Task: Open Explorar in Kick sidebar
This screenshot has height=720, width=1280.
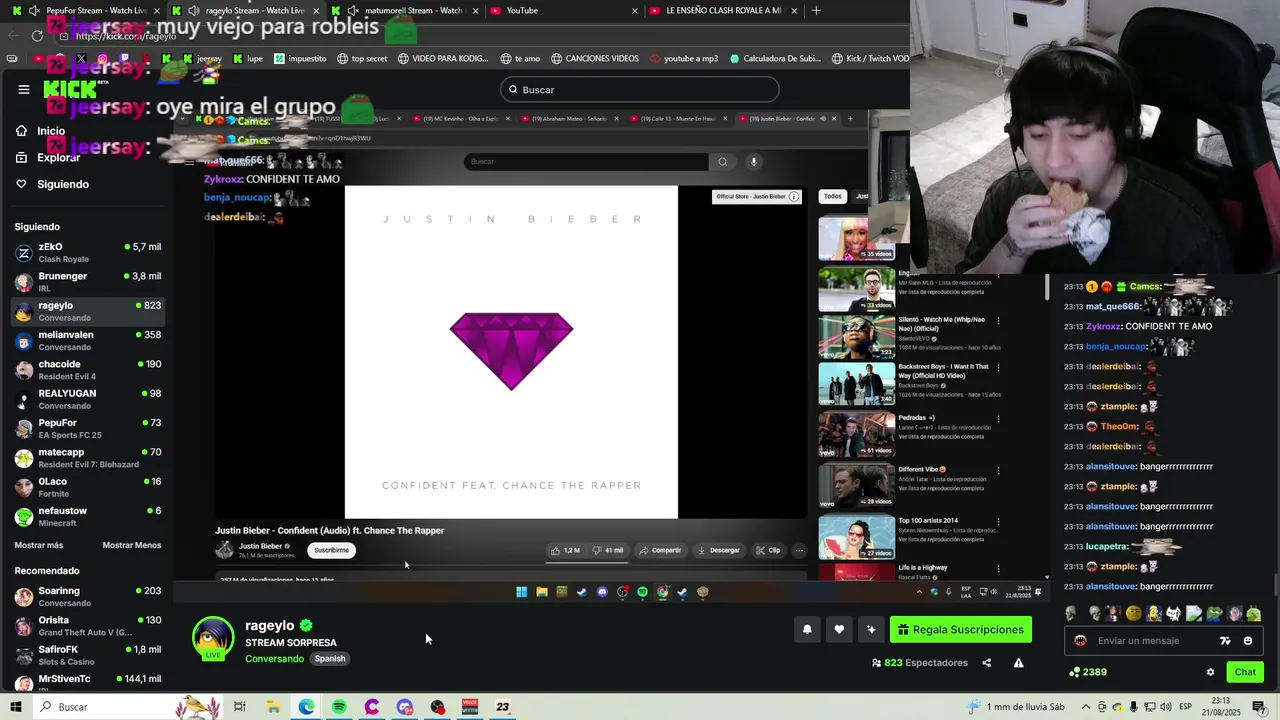Action: [47, 158]
